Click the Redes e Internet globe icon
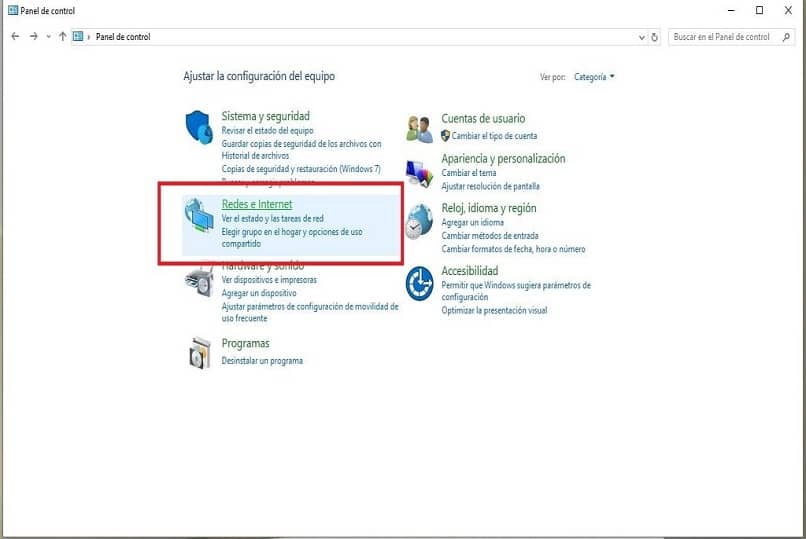Viewport: 806px width, 539px height. 199,215
